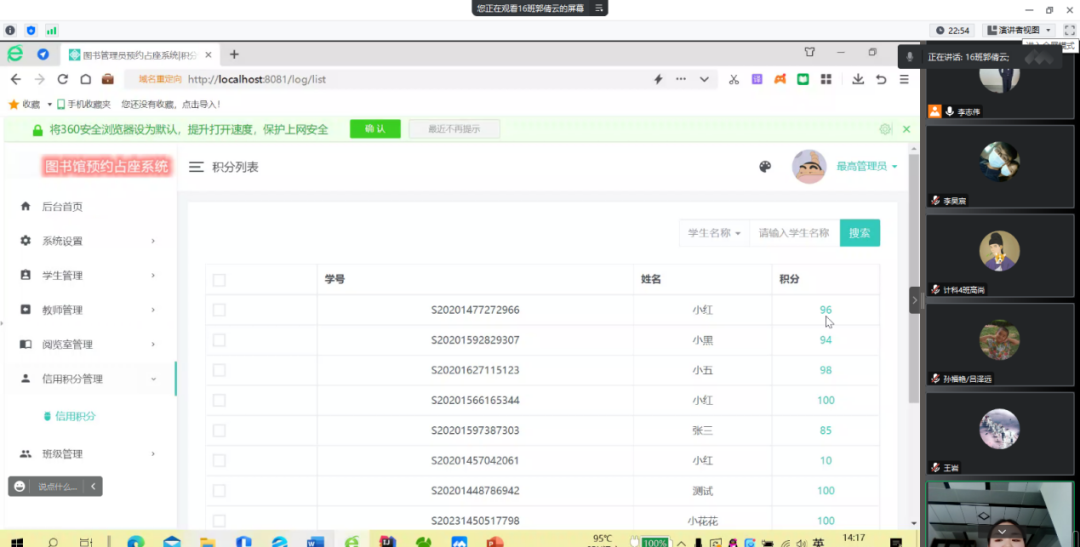Expand the 最高管理员 user dropdown
The width and height of the screenshot is (1080, 547).
click(866, 167)
